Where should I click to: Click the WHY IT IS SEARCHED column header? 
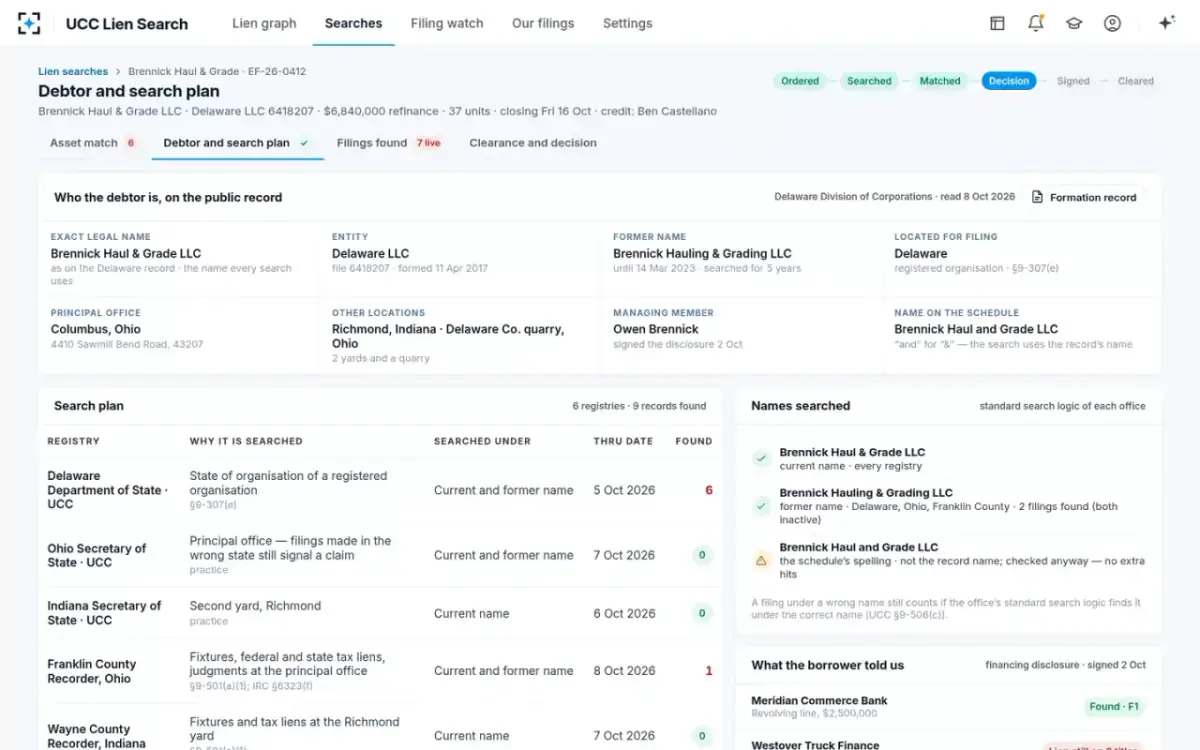(246, 441)
